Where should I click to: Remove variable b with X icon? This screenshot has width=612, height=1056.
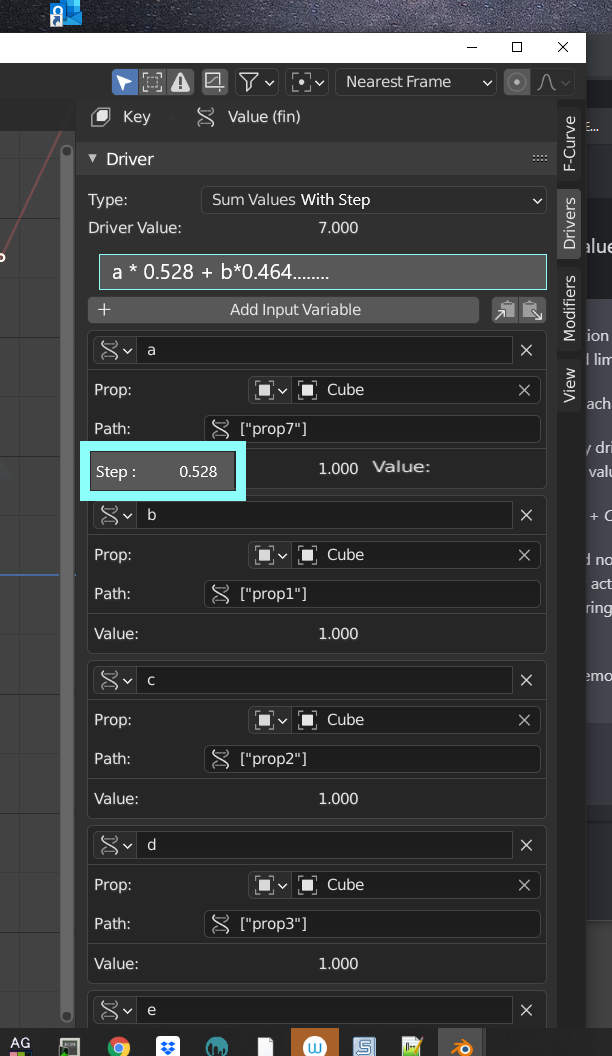point(526,515)
